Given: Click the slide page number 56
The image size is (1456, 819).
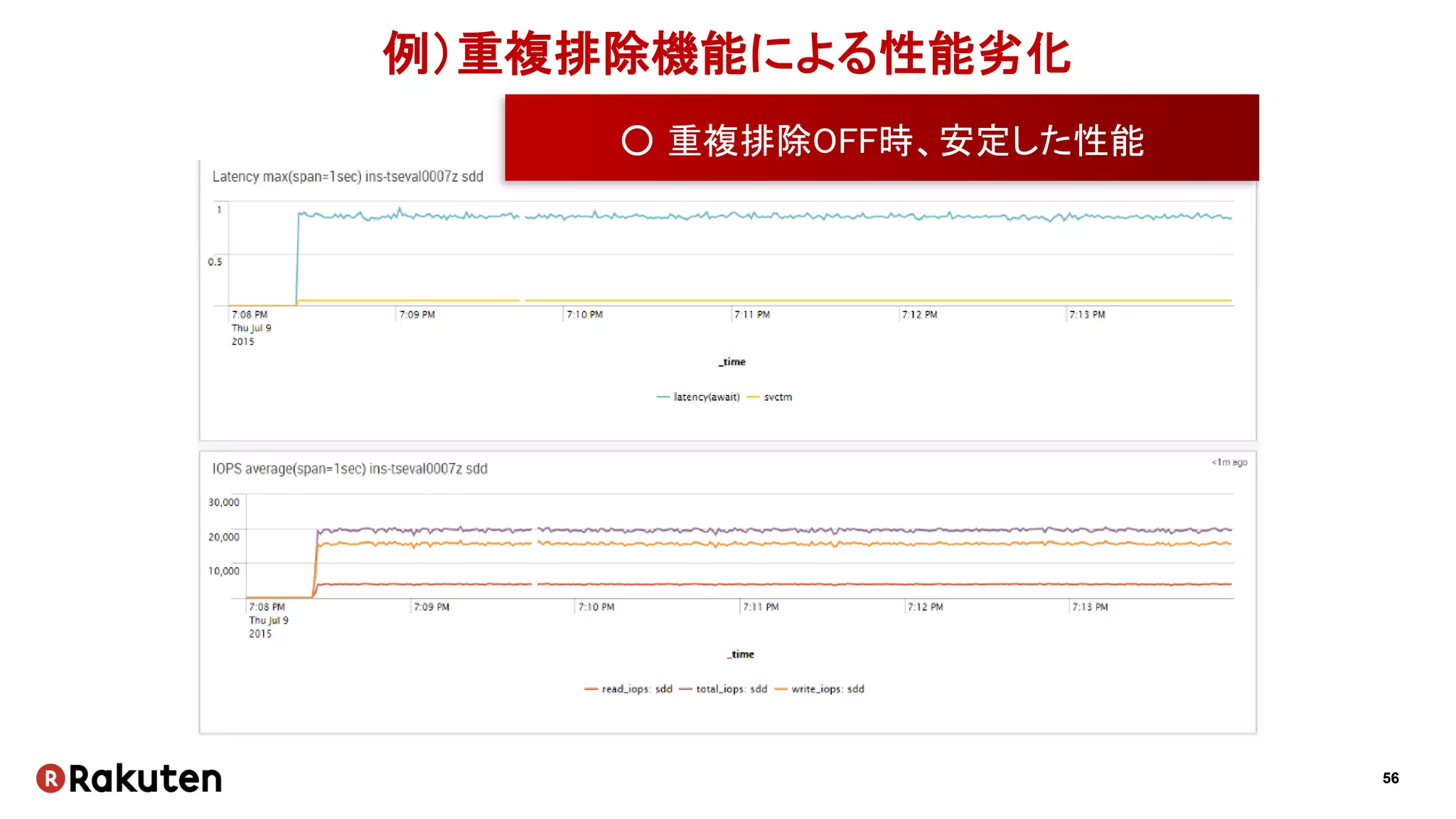Looking at the screenshot, I should pos(1391,778).
